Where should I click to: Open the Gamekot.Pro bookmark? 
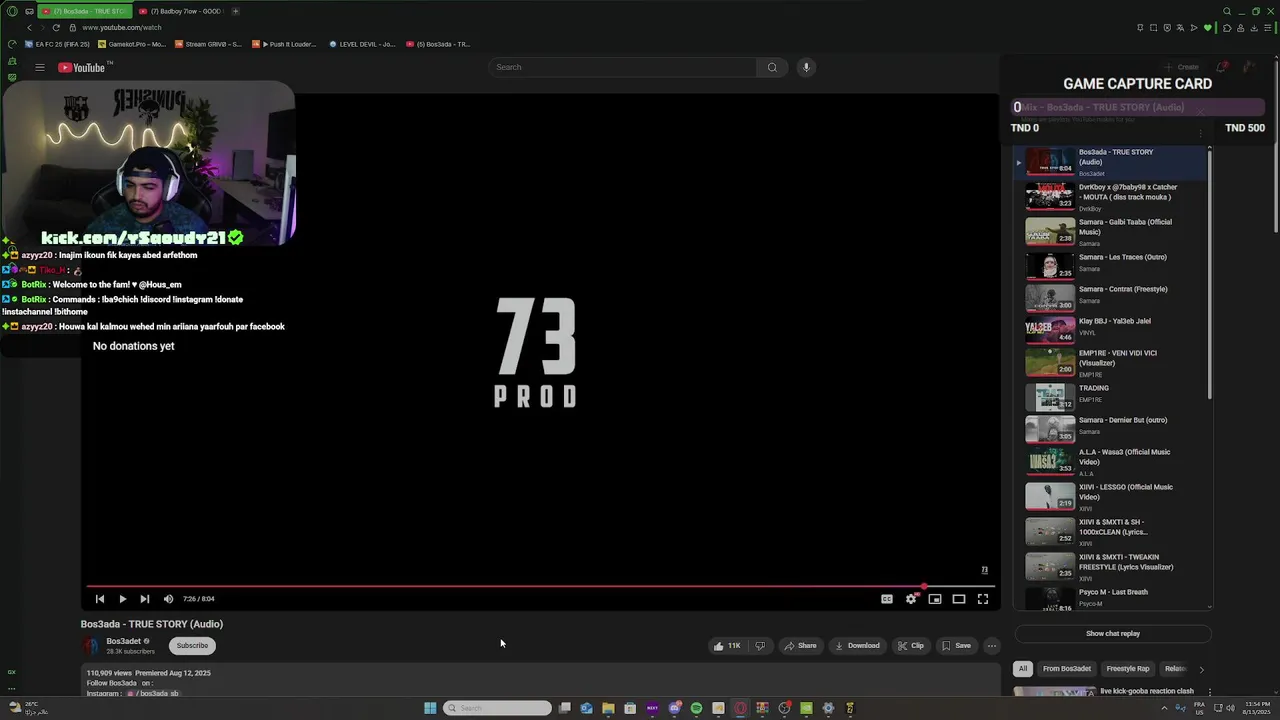[132, 44]
